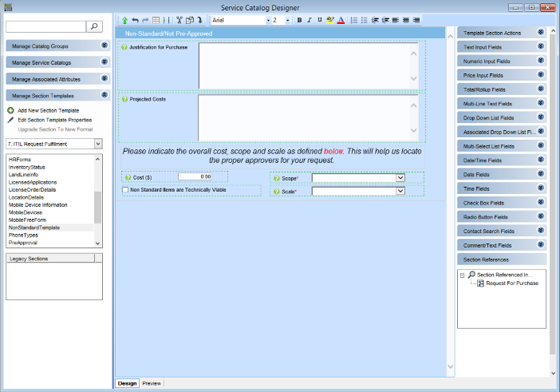Expand Manage Associated Attributes panel

104,78
